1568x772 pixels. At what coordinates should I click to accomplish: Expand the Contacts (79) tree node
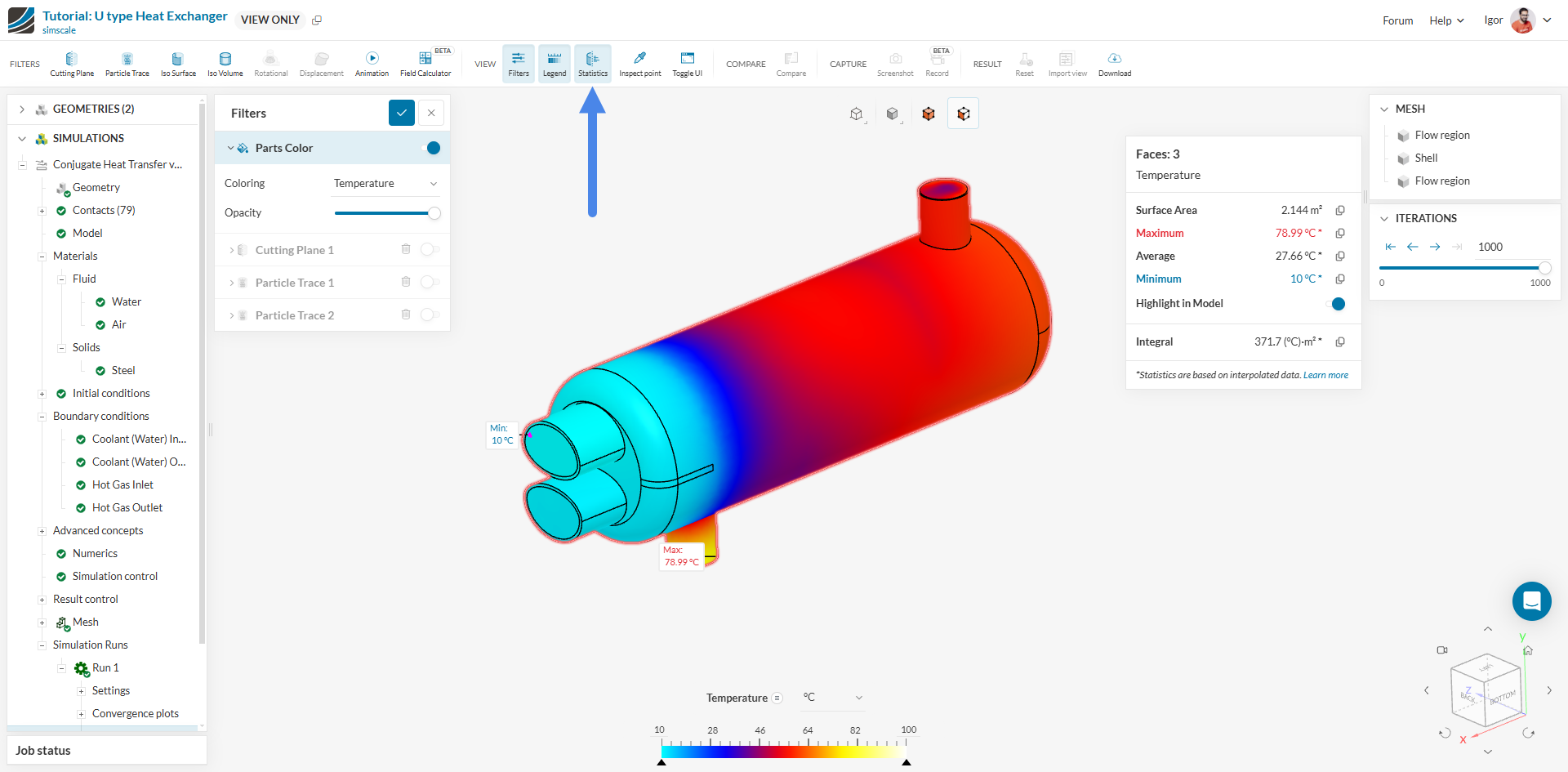42,211
